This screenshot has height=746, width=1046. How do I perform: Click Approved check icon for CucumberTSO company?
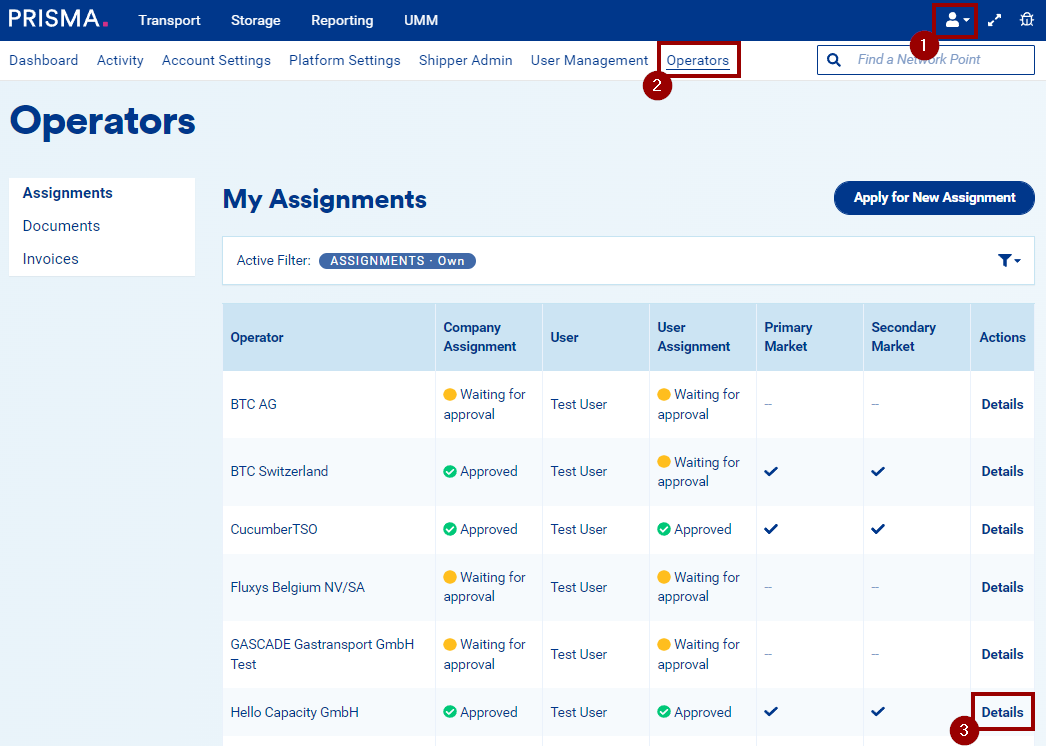point(450,529)
